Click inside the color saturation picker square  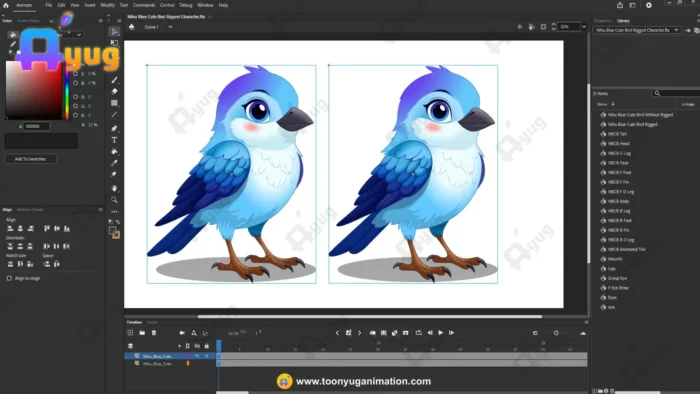pos(33,91)
